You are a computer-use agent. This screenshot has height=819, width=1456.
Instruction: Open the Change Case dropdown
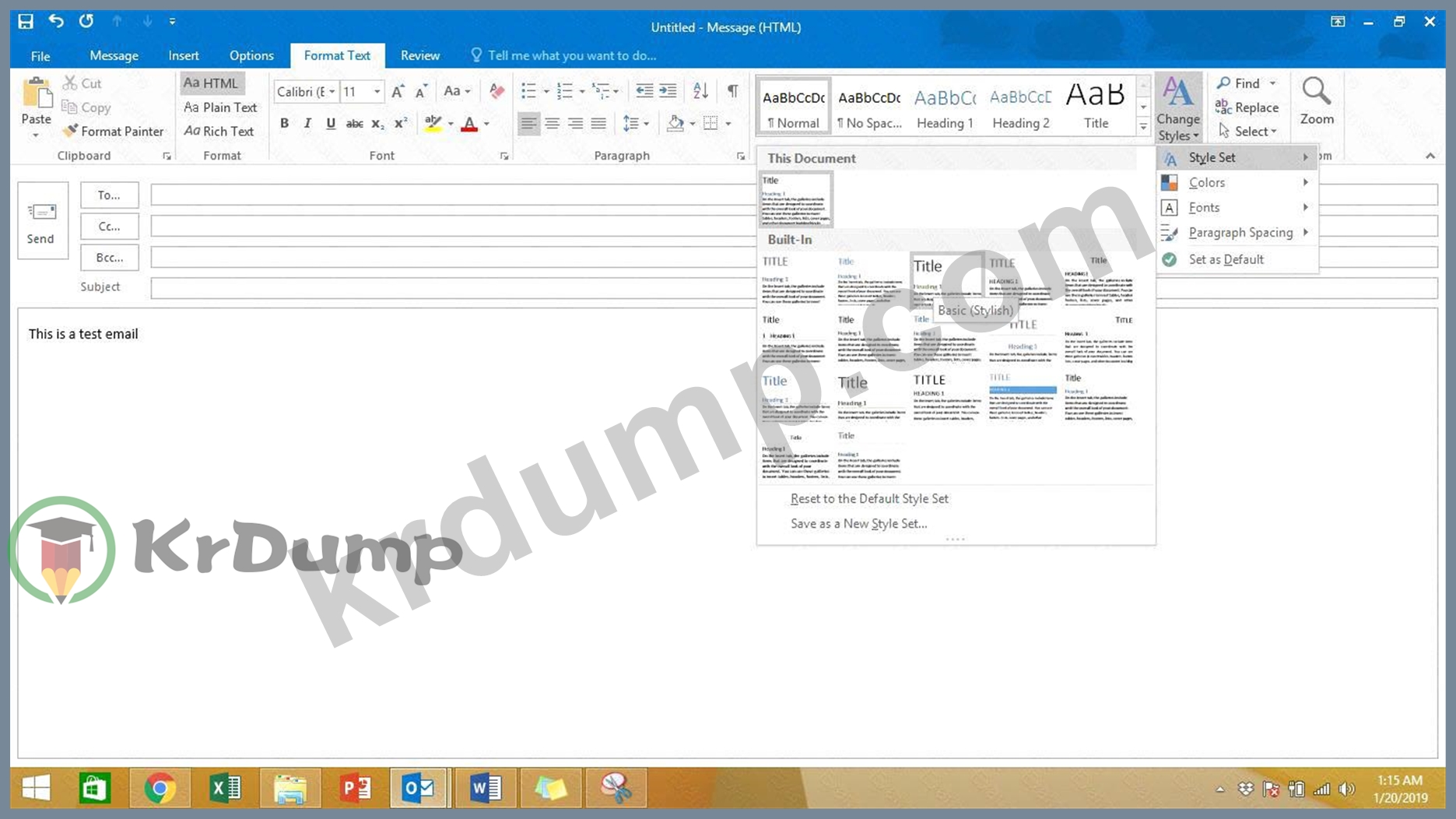457,91
